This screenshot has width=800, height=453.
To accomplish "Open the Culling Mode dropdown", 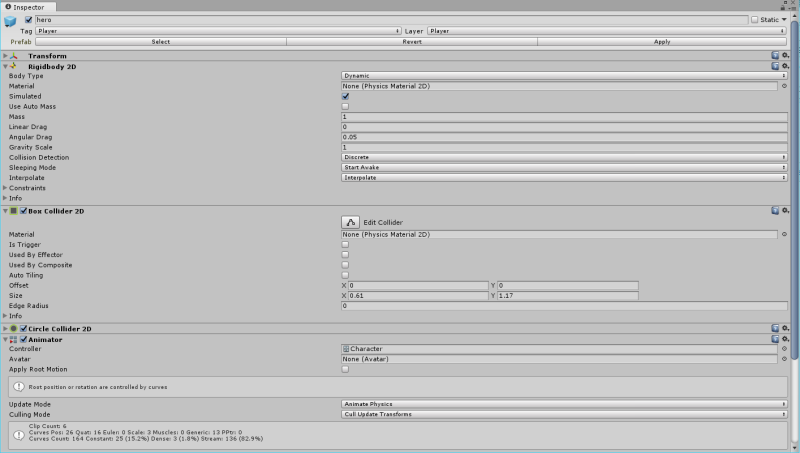I will (564, 414).
